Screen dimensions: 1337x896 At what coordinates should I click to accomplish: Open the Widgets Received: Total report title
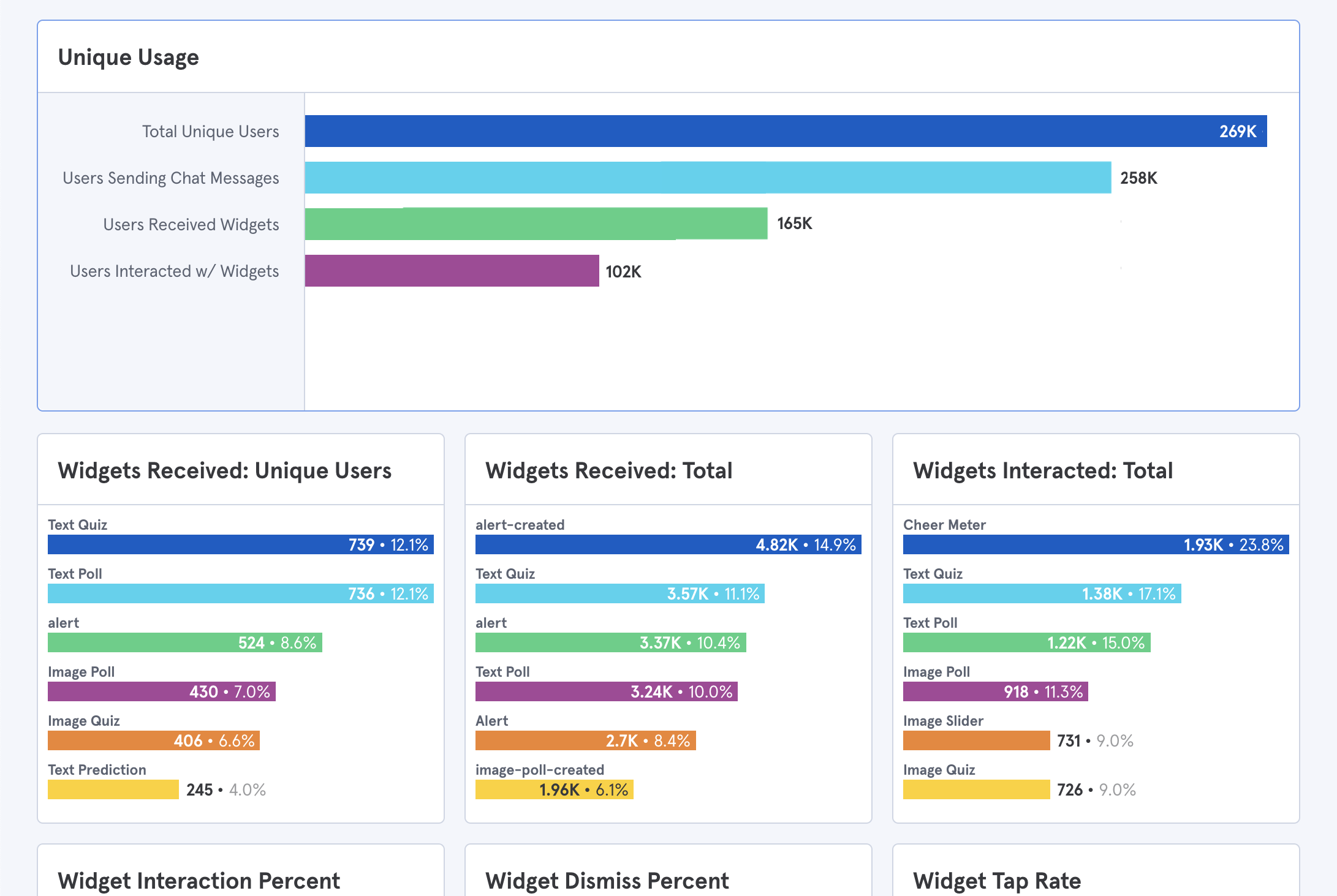(608, 470)
